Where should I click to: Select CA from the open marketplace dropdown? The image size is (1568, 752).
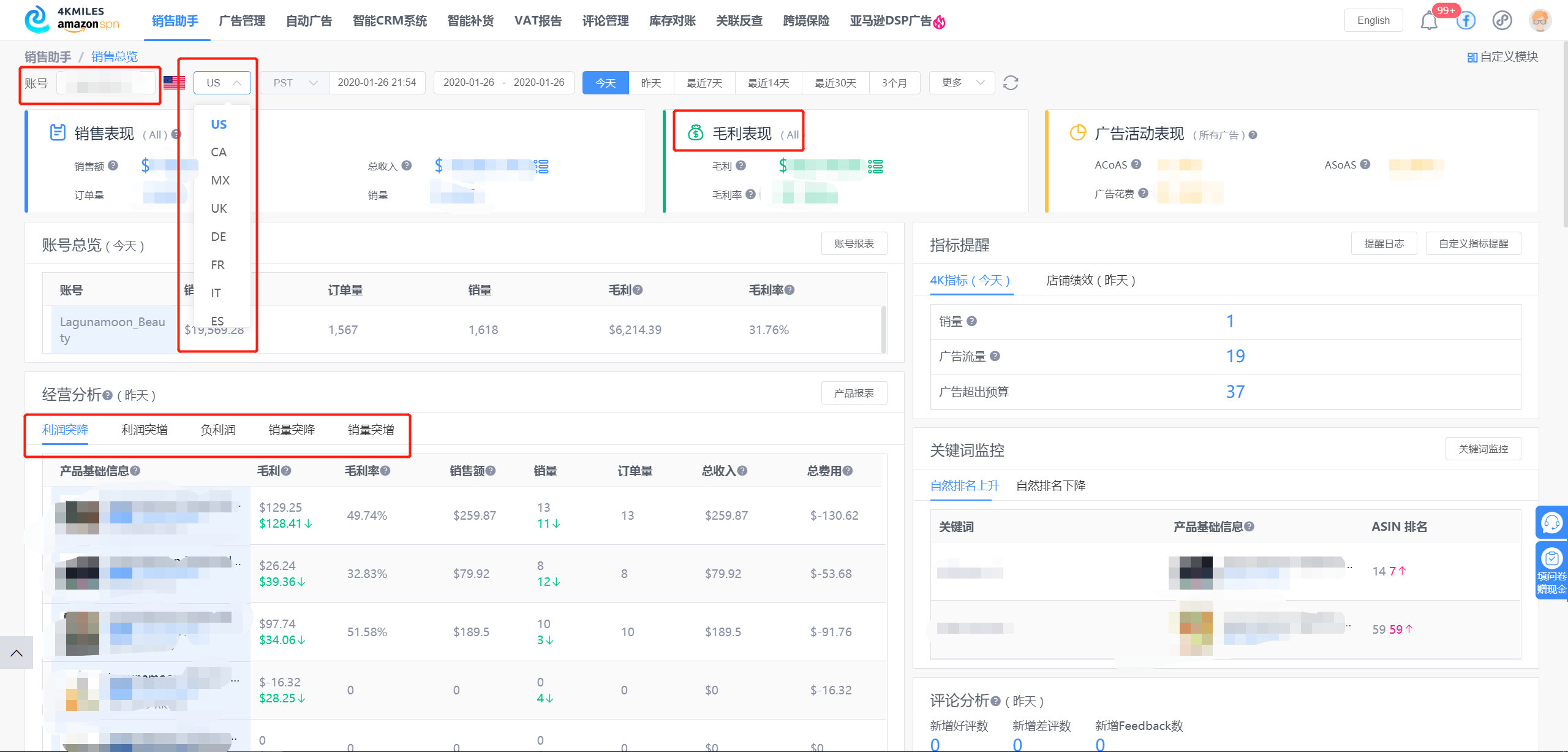219,152
